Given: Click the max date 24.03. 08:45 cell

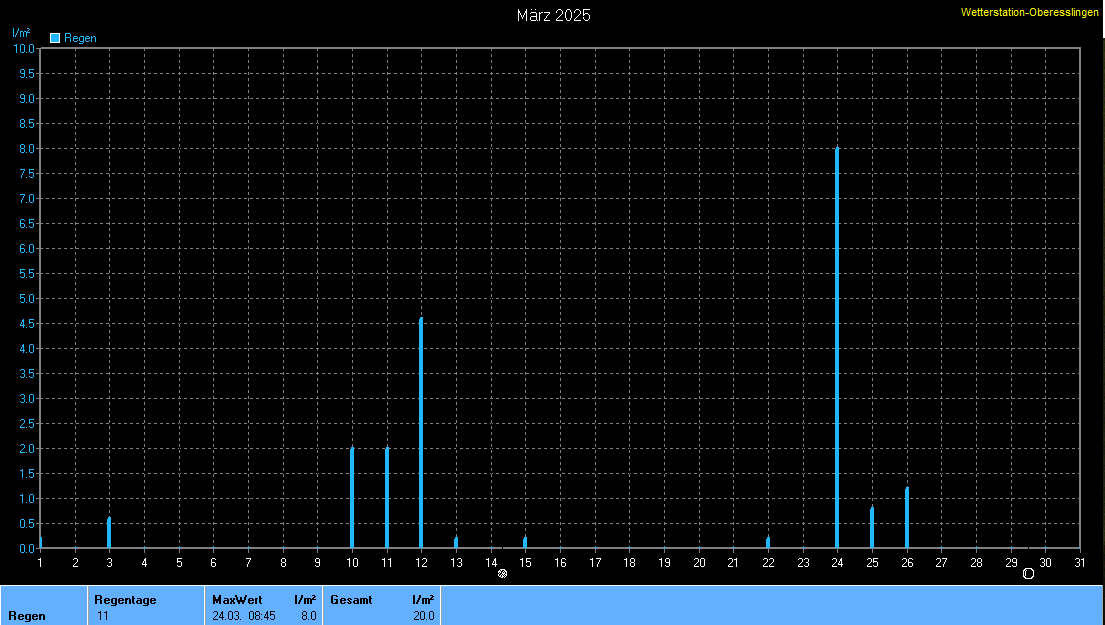Looking at the screenshot, I should pyautogui.click(x=244, y=616).
